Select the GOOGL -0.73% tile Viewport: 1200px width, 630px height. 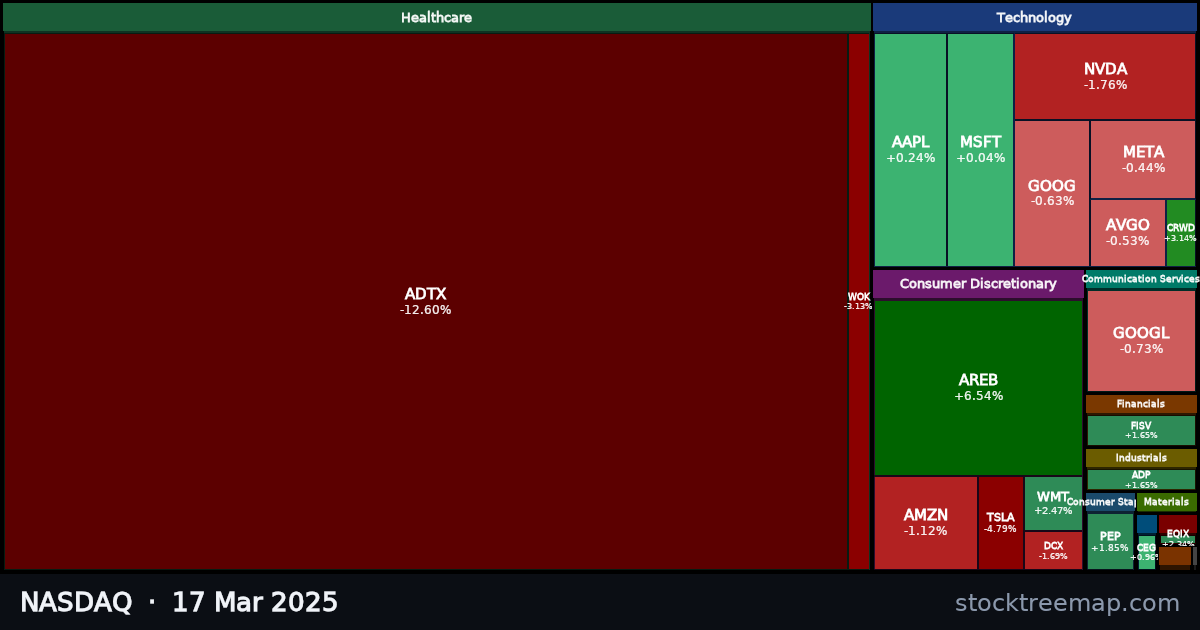[x=1141, y=341]
